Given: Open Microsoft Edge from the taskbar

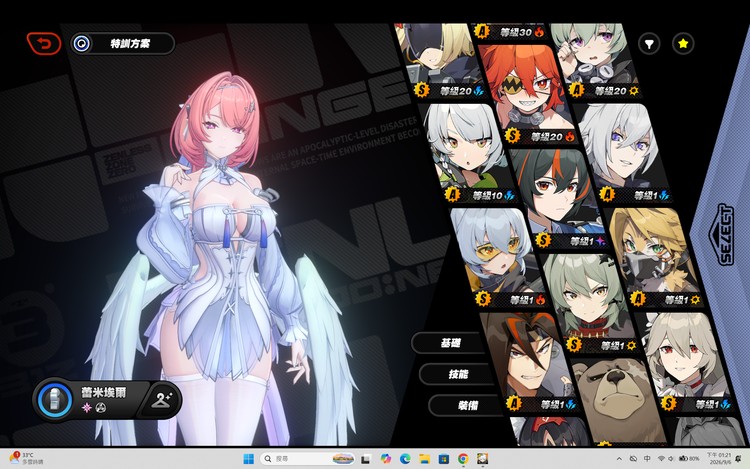Looking at the screenshot, I should coord(405,459).
